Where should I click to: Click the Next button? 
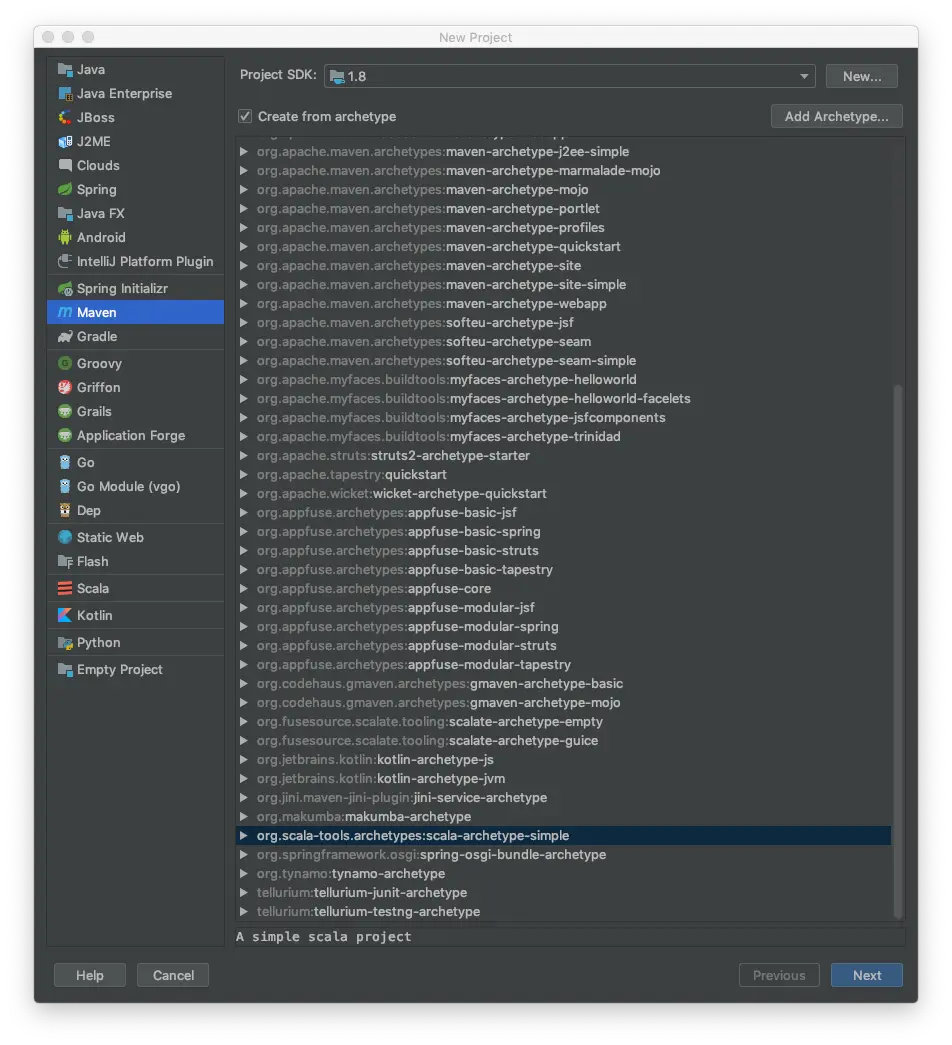tap(867, 975)
